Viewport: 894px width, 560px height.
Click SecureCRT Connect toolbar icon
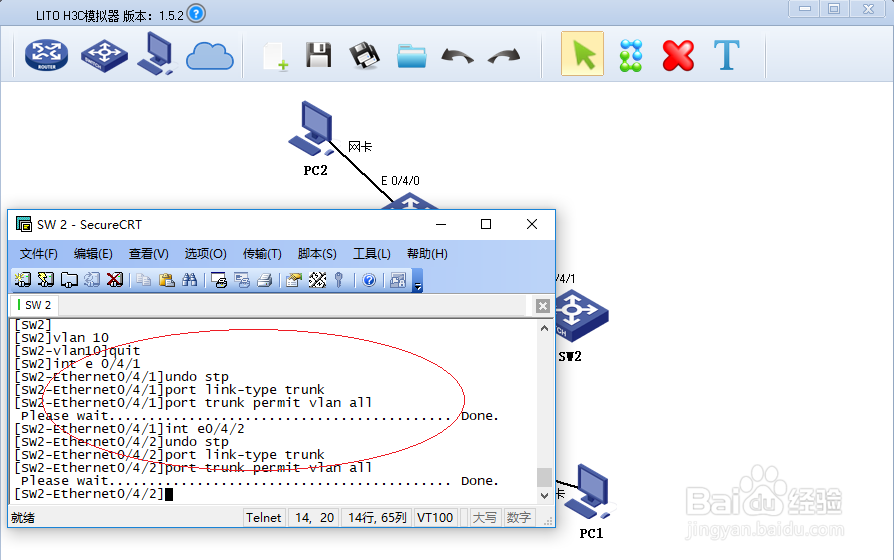(x=23, y=279)
